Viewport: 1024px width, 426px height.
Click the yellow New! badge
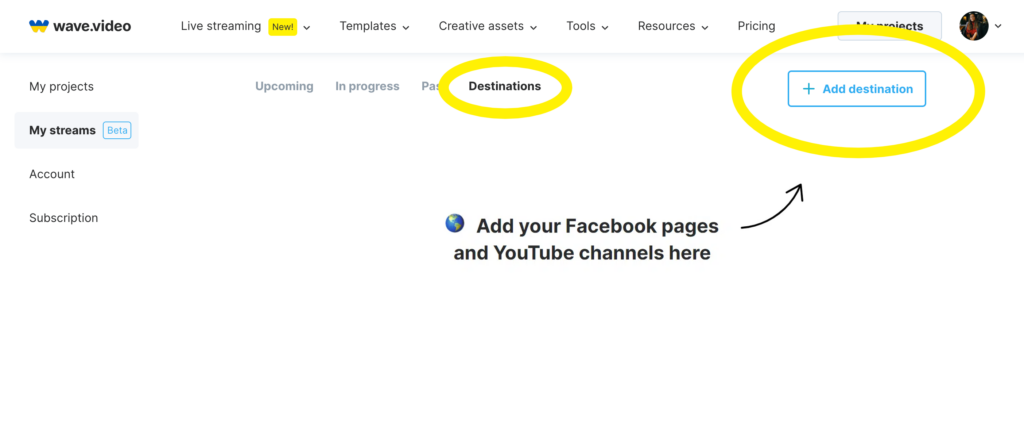[282, 26]
